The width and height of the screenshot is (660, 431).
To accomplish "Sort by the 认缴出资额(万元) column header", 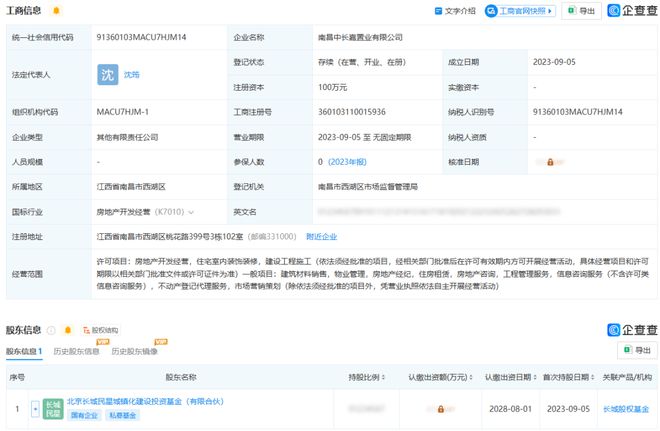I will tap(440, 377).
